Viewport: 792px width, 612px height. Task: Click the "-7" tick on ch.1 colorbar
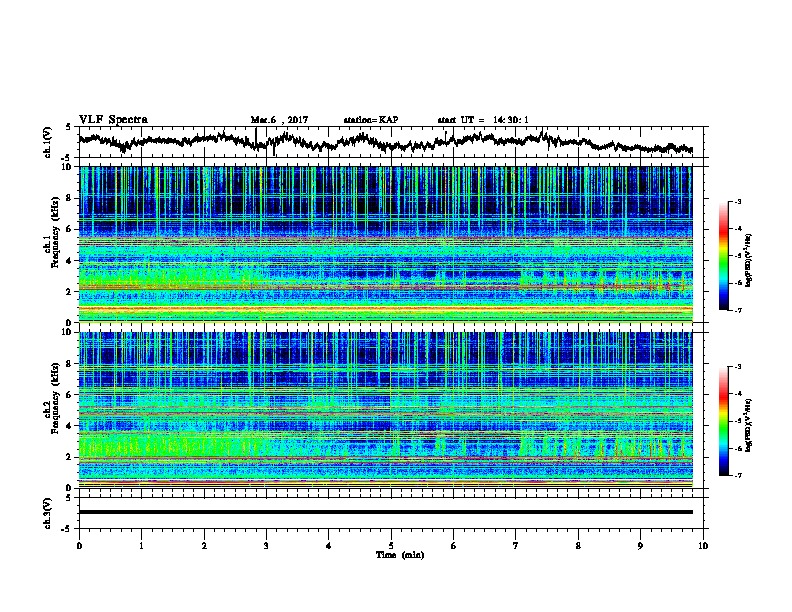pyautogui.click(x=737, y=310)
